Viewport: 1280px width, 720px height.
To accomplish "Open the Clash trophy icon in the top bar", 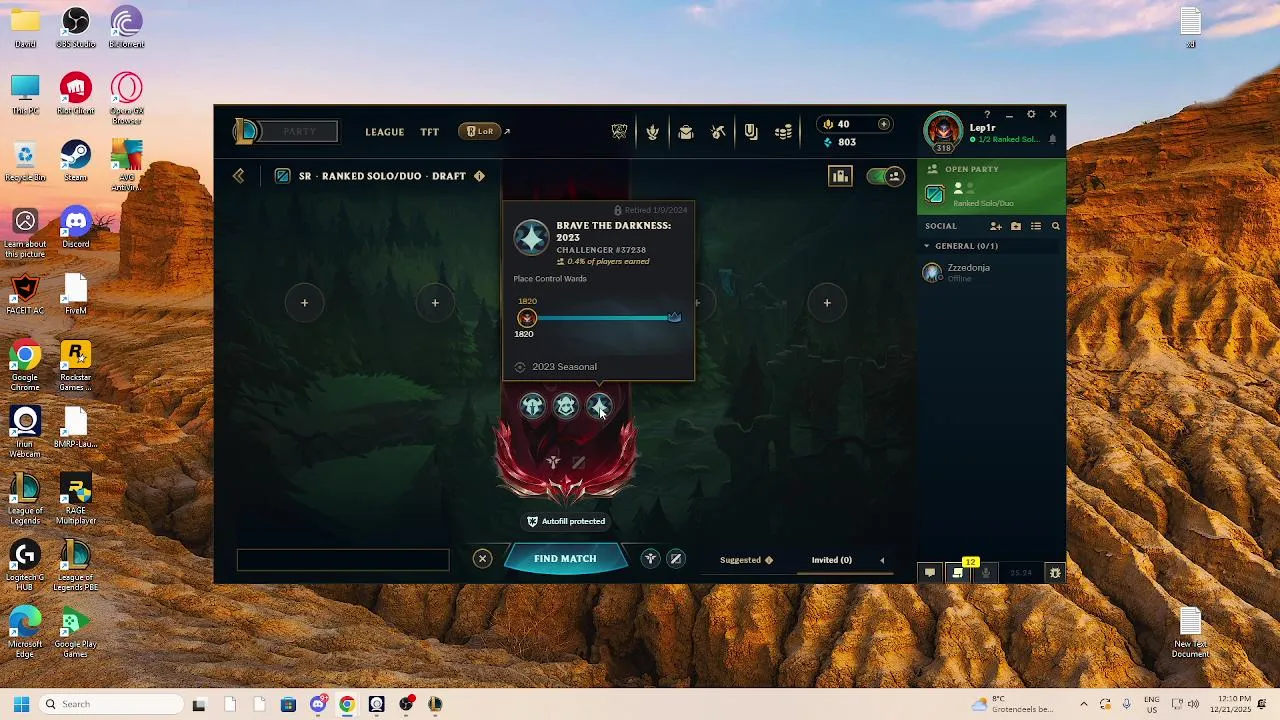I will (x=619, y=132).
